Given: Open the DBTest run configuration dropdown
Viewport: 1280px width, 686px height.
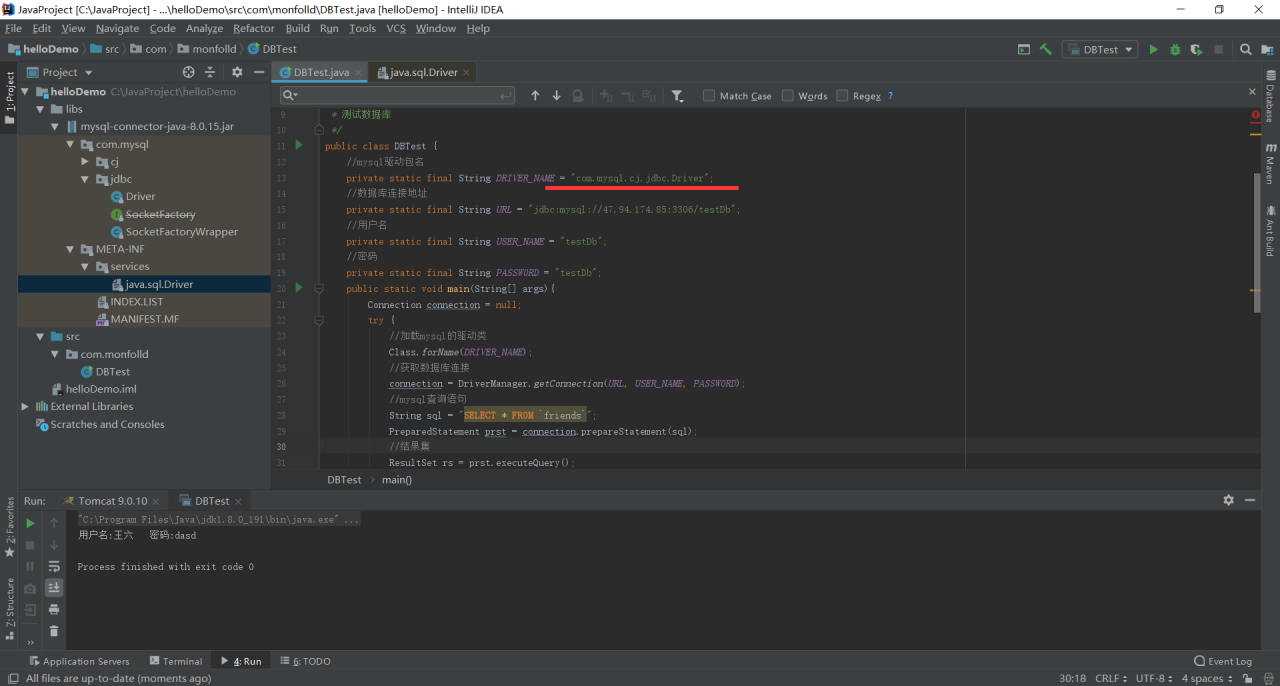Looking at the screenshot, I should click(1100, 49).
